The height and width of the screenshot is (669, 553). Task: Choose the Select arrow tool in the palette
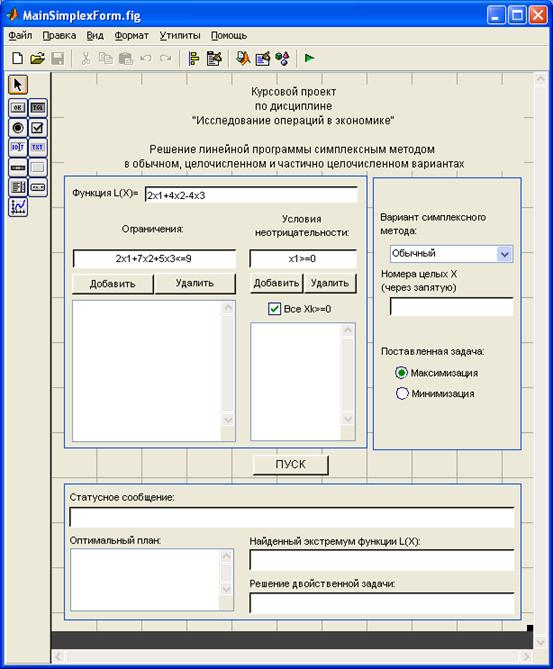pos(17,84)
